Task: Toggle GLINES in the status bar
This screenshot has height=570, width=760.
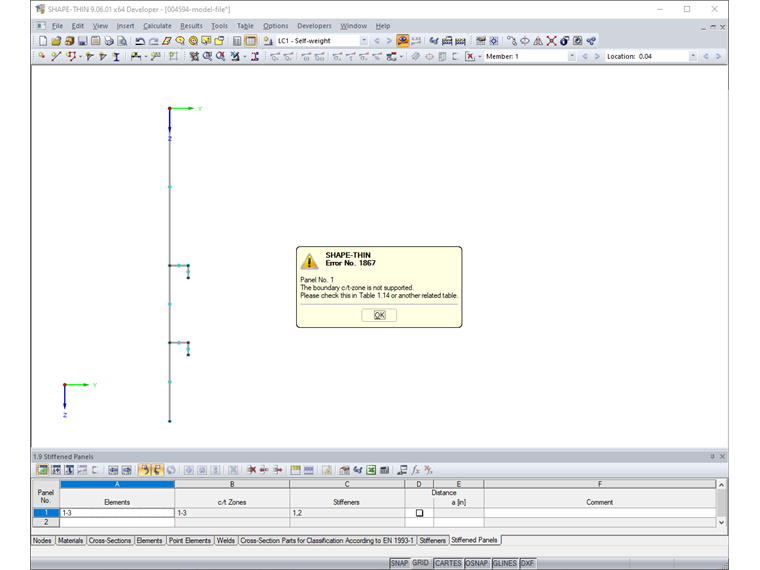Action: click(505, 563)
